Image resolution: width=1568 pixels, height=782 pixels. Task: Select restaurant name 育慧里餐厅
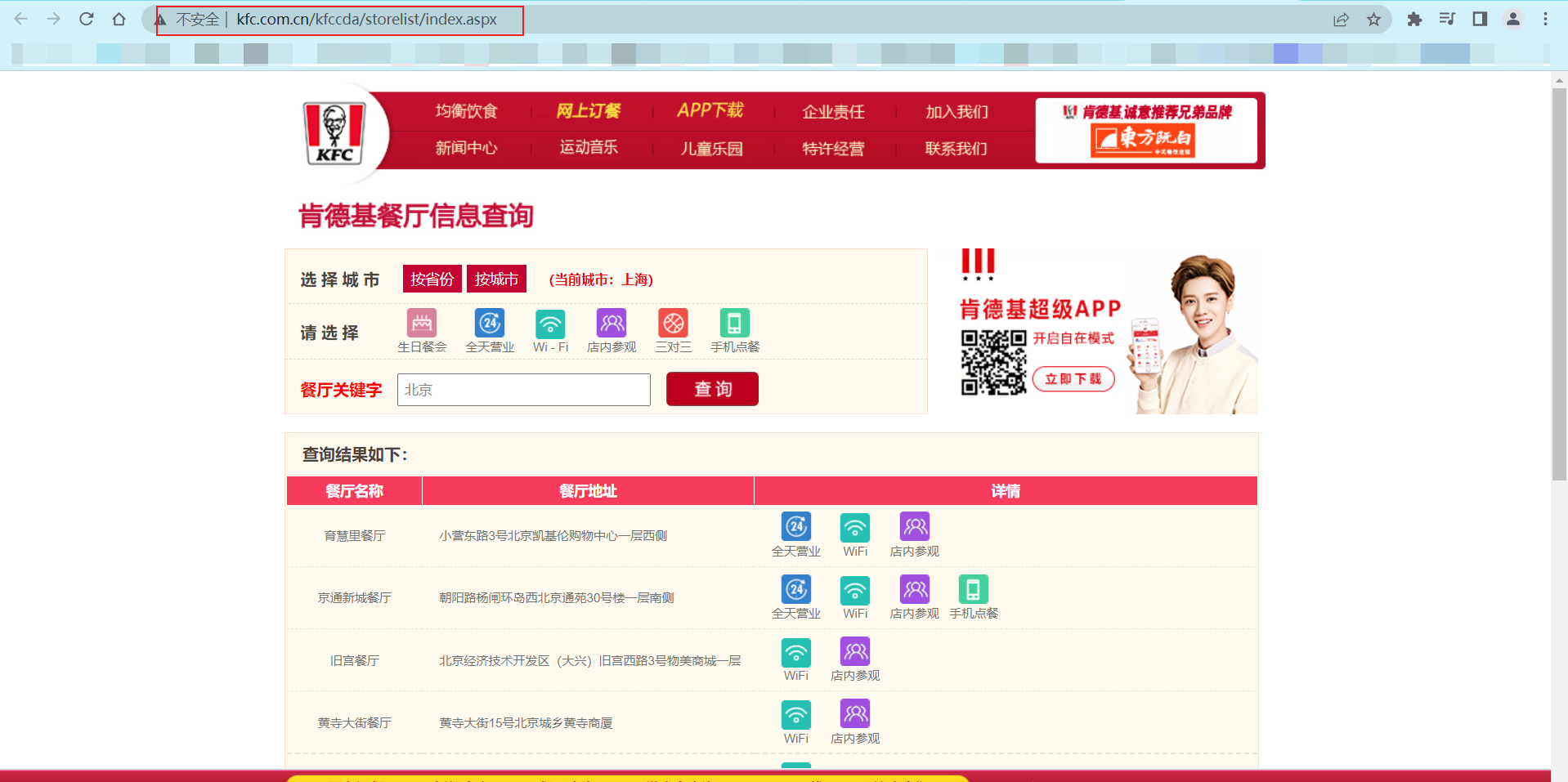coord(355,536)
